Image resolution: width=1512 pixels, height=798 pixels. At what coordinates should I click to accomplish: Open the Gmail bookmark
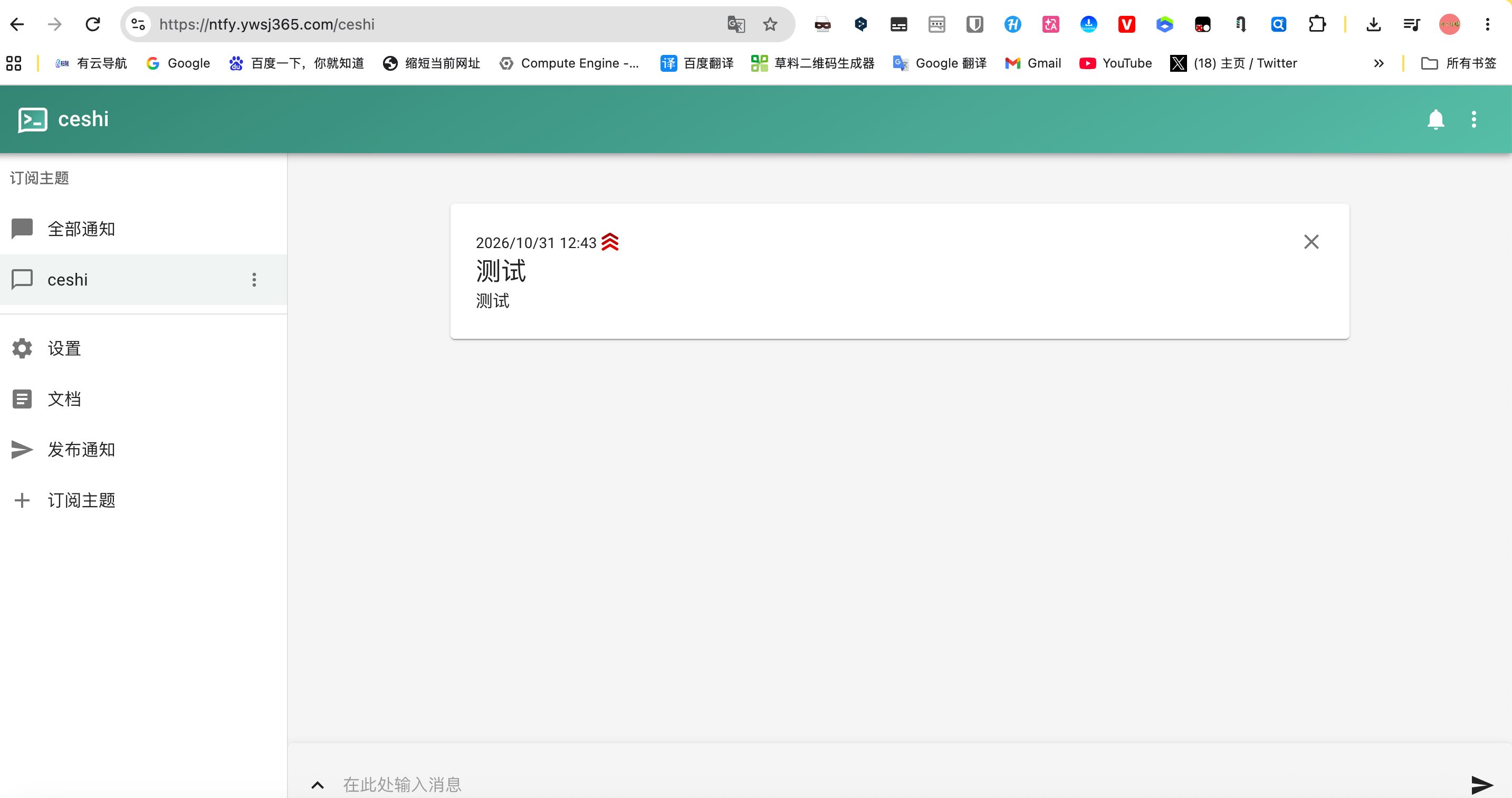1033,63
